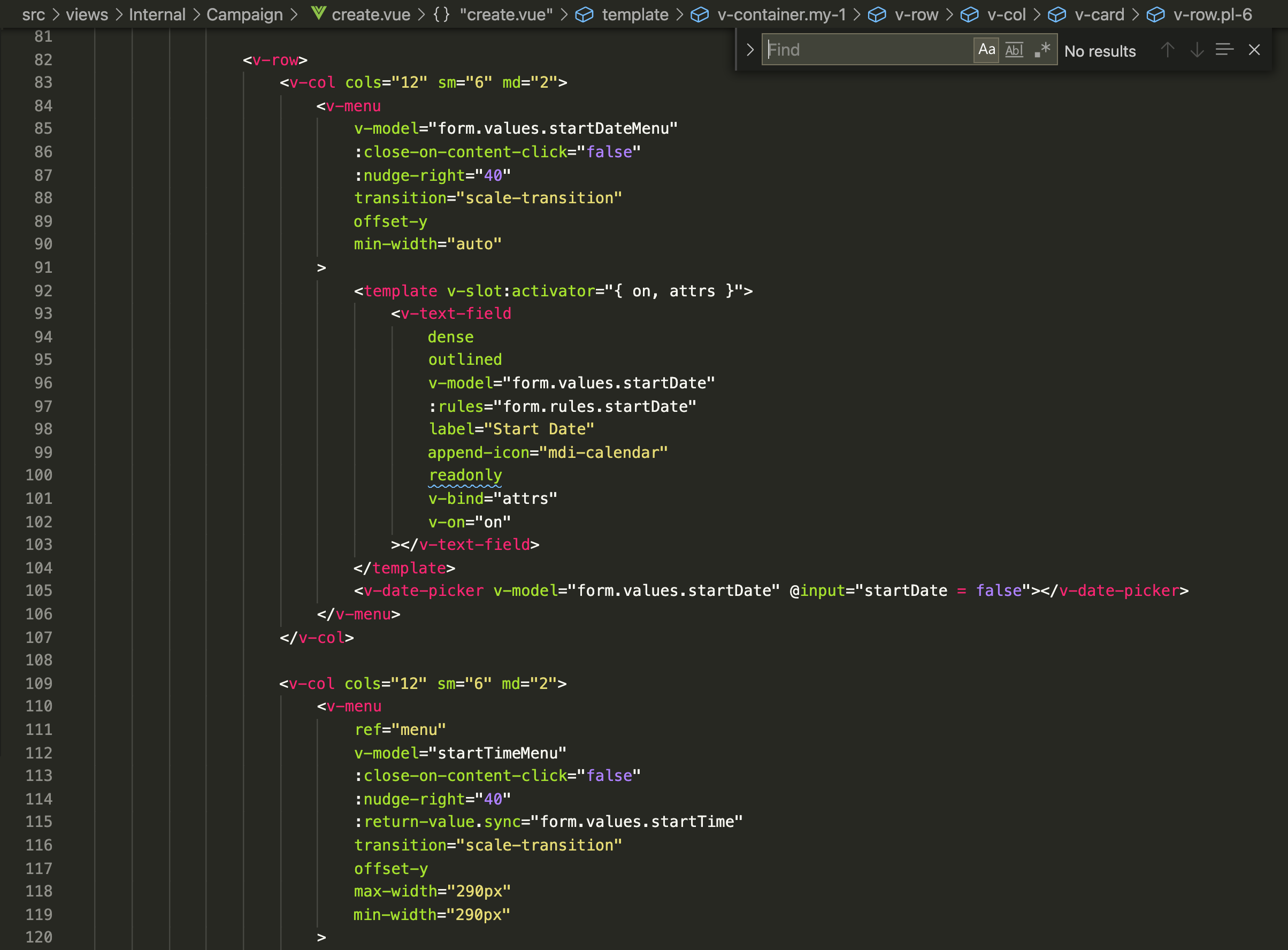Click line number 105
The image size is (1288, 950).
[x=39, y=591]
